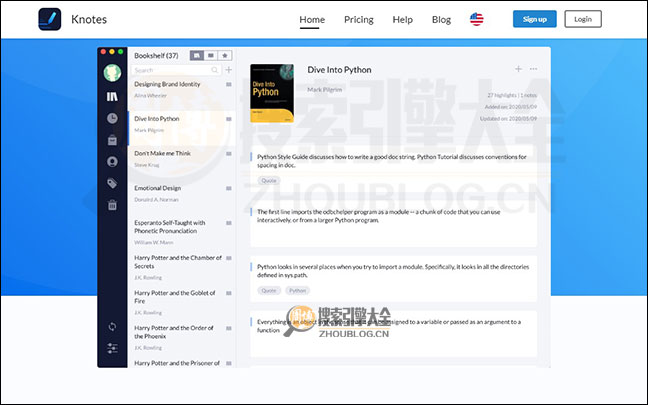Click the Python tag on sys.path highlight
Screen dimensions: 648x405
pos(298,291)
